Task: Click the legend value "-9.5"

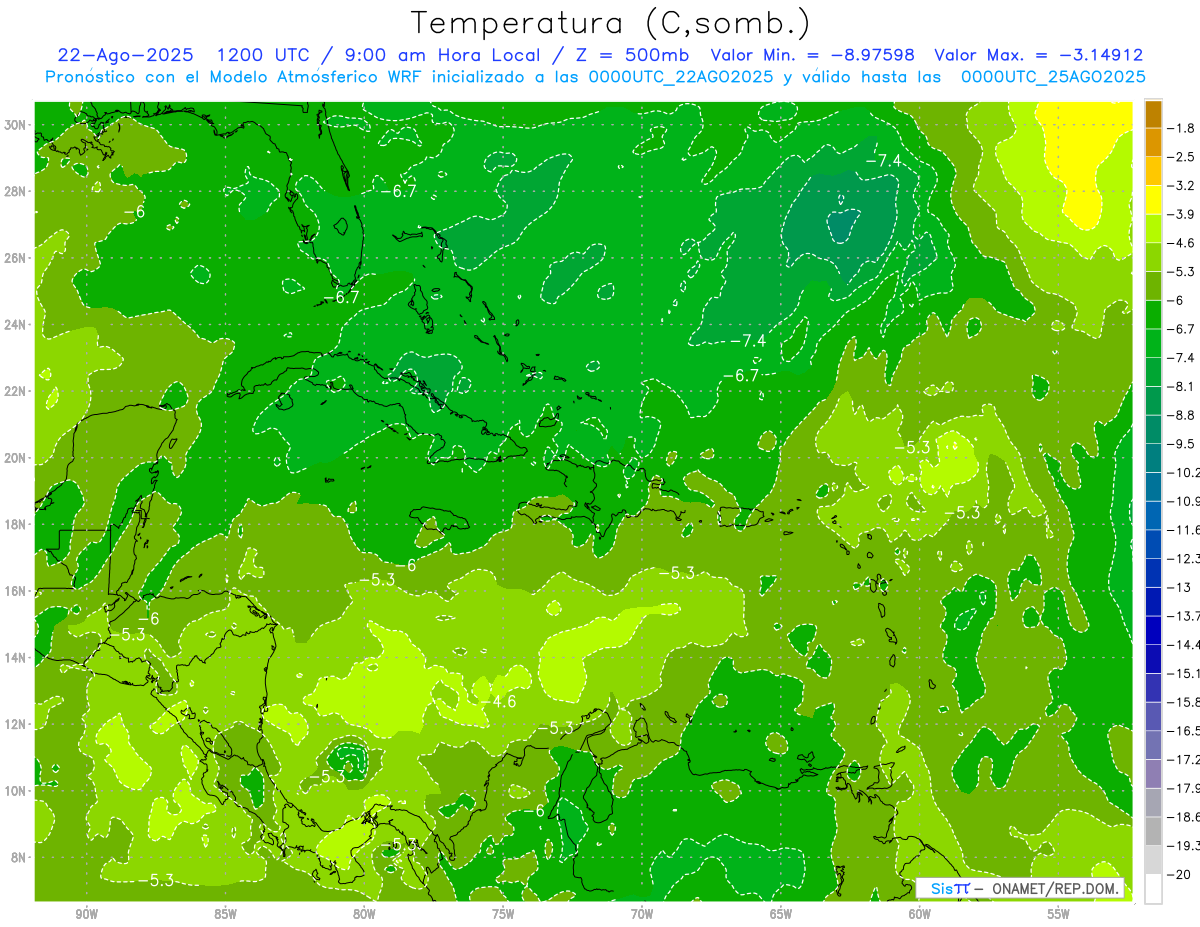Action: tap(1182, 443)
